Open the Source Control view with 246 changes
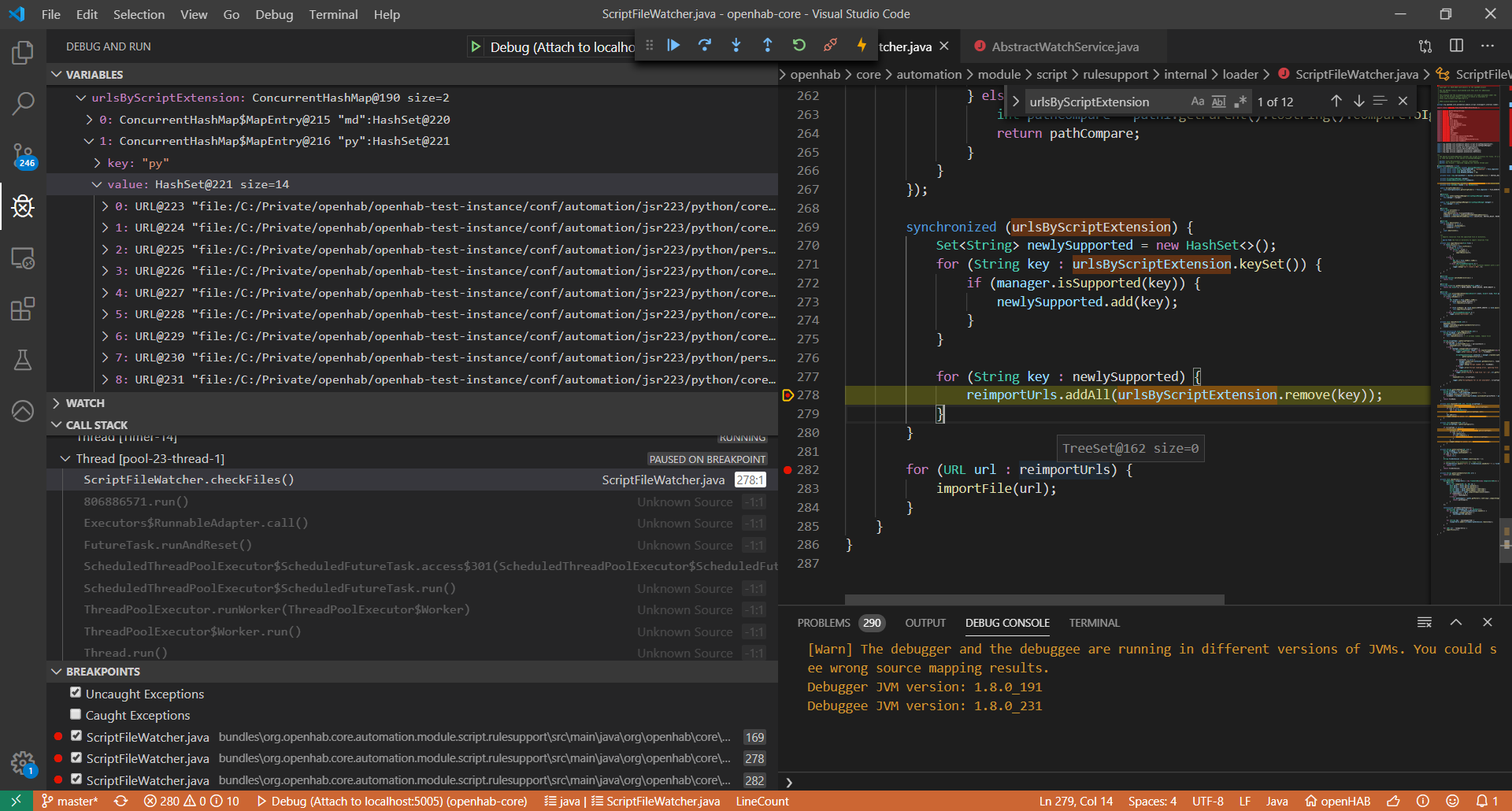Viewport: 1512px width, 811px height. pos(23,154)
